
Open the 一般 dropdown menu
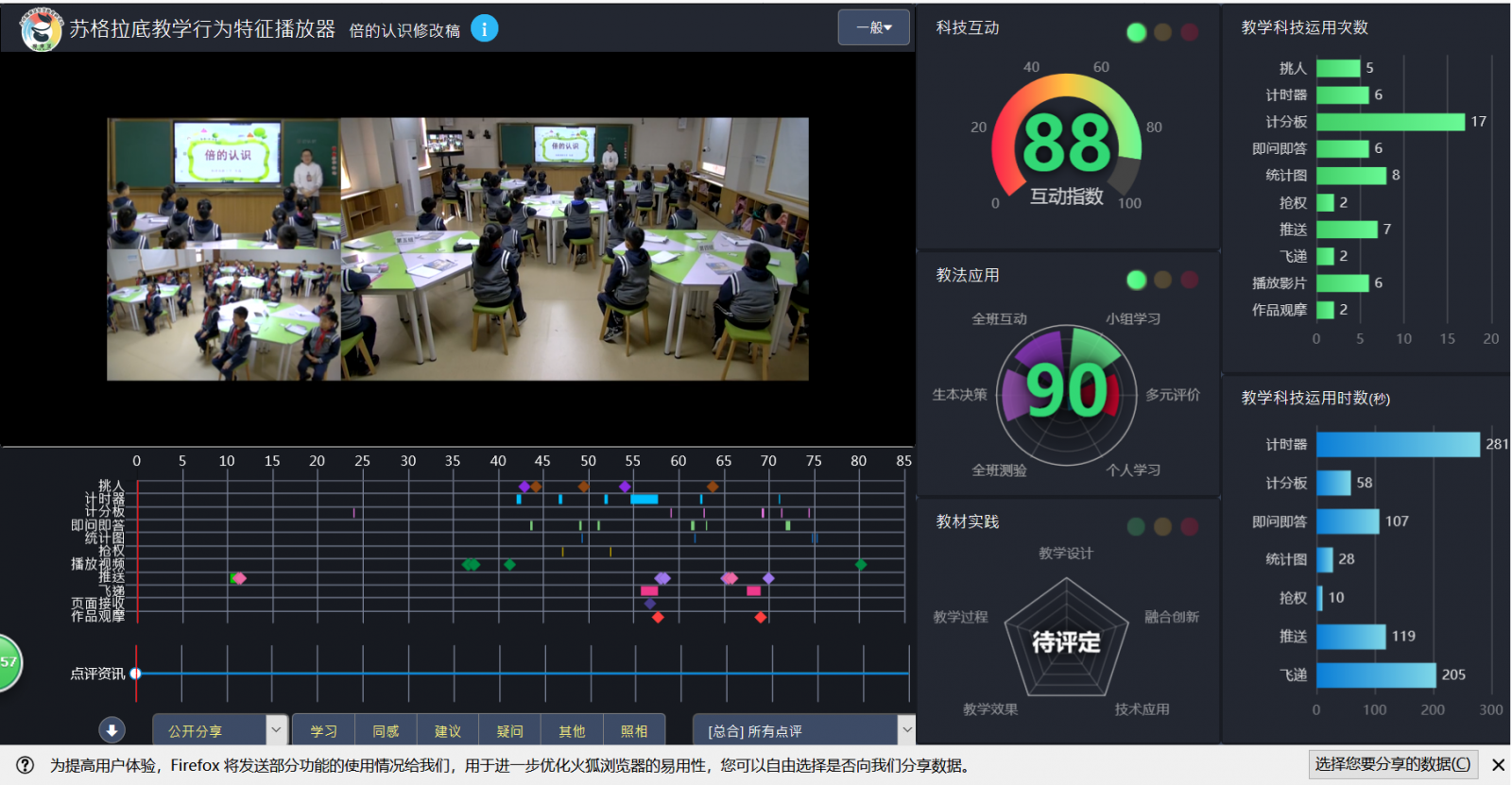point(873,27)
